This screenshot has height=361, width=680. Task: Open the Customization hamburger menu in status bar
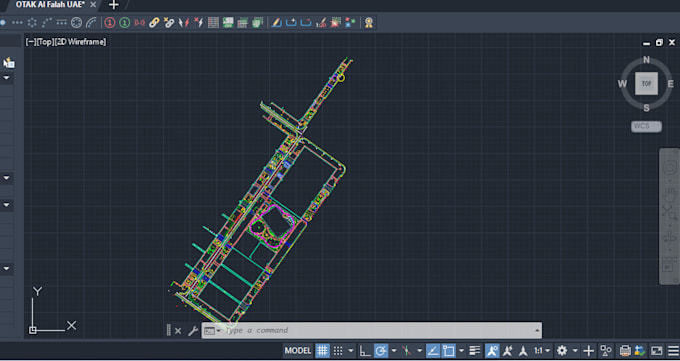coord(673,351)
